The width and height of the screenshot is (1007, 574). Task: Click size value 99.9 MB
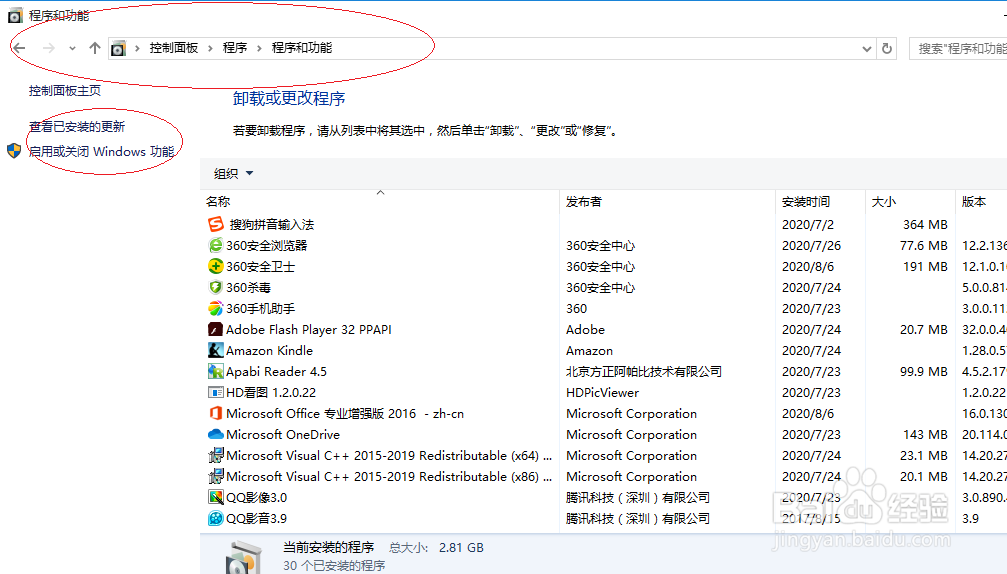pos(924,372)
